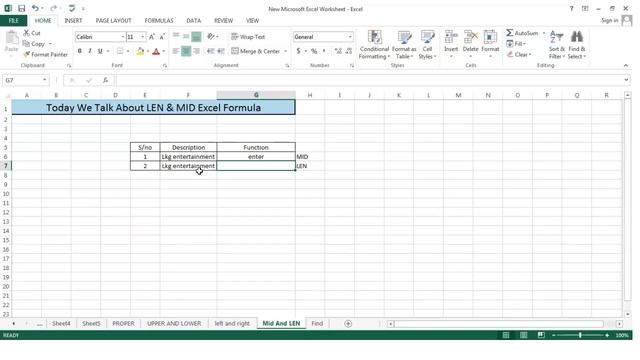Toggle top vertical align

click(176, 37)
